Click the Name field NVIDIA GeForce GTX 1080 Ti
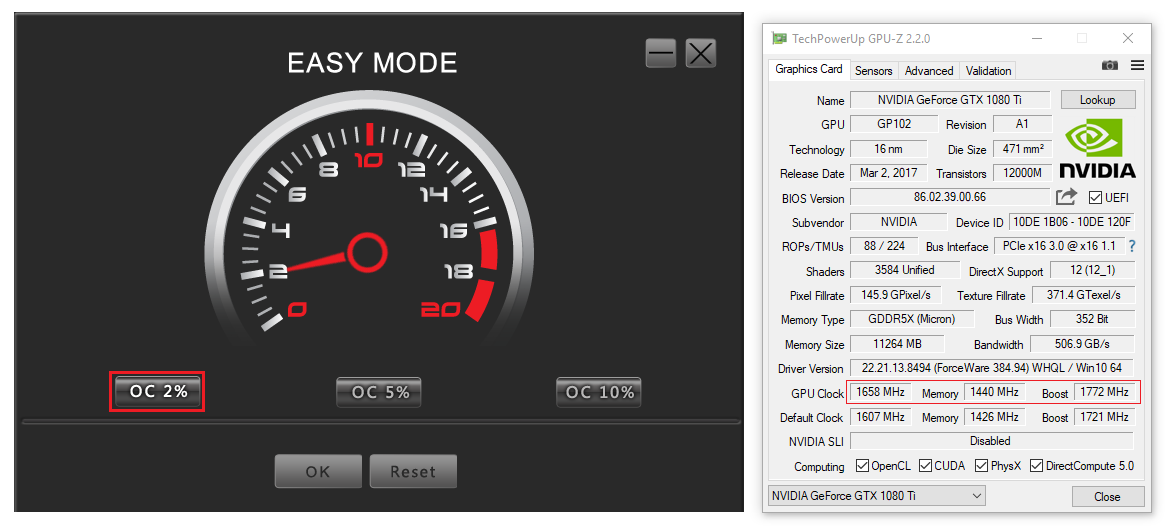This screenshot has height=528, width=1172. tap(950, 99)
